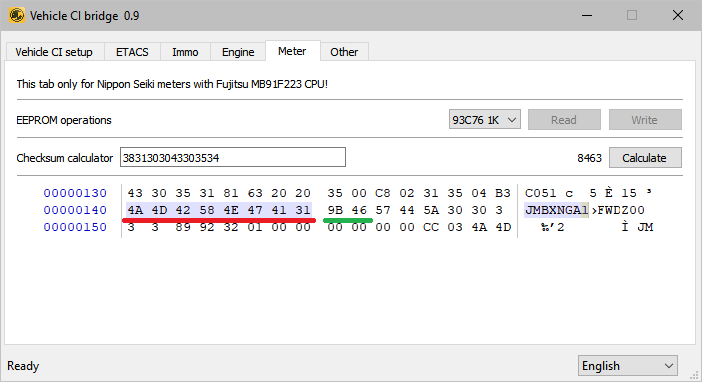
Task: Open the English language dropdown
Action: coord(628,366)
